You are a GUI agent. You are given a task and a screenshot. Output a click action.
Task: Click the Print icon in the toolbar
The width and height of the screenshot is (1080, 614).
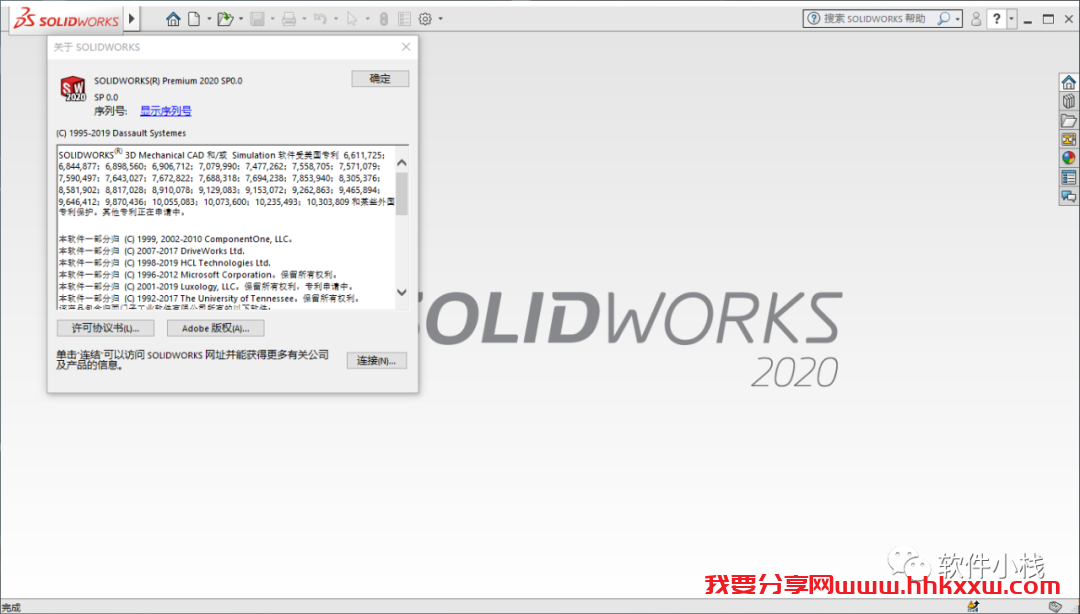289,19
